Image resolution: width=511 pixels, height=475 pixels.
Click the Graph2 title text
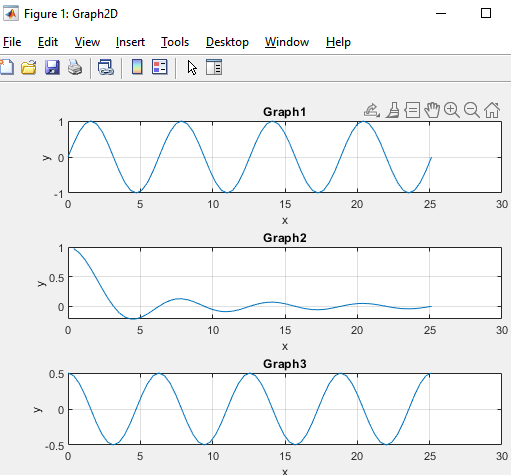[285, 238]
